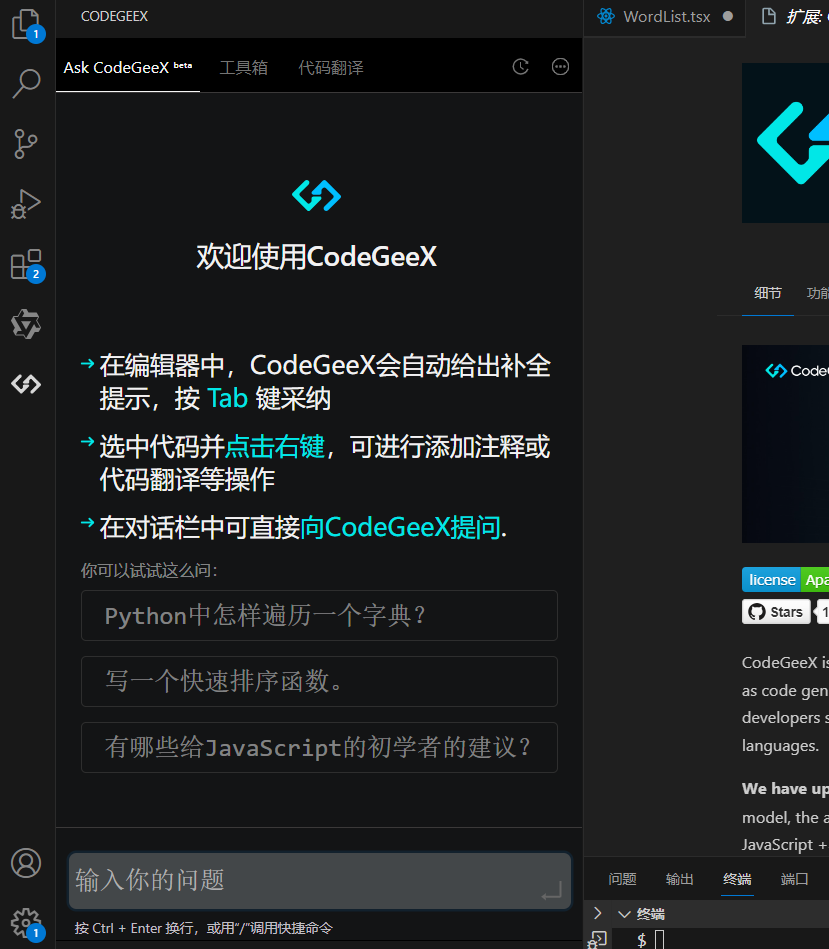Open the Accounts profile icon
The width and height of the screenshot is (829, 949).
(x=26, y=863)
